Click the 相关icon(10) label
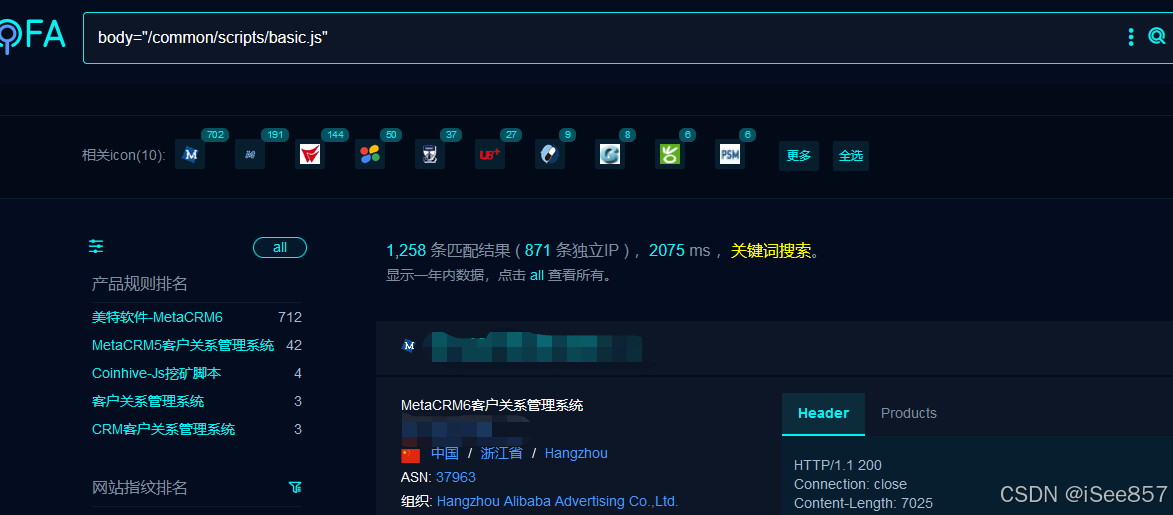 click(x=123, y=156)
